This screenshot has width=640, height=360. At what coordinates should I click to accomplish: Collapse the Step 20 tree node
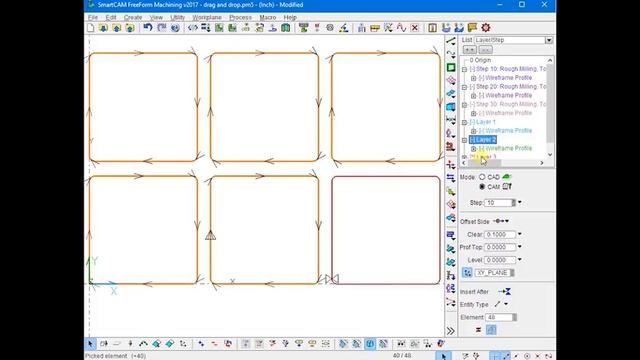pos(464,87)
